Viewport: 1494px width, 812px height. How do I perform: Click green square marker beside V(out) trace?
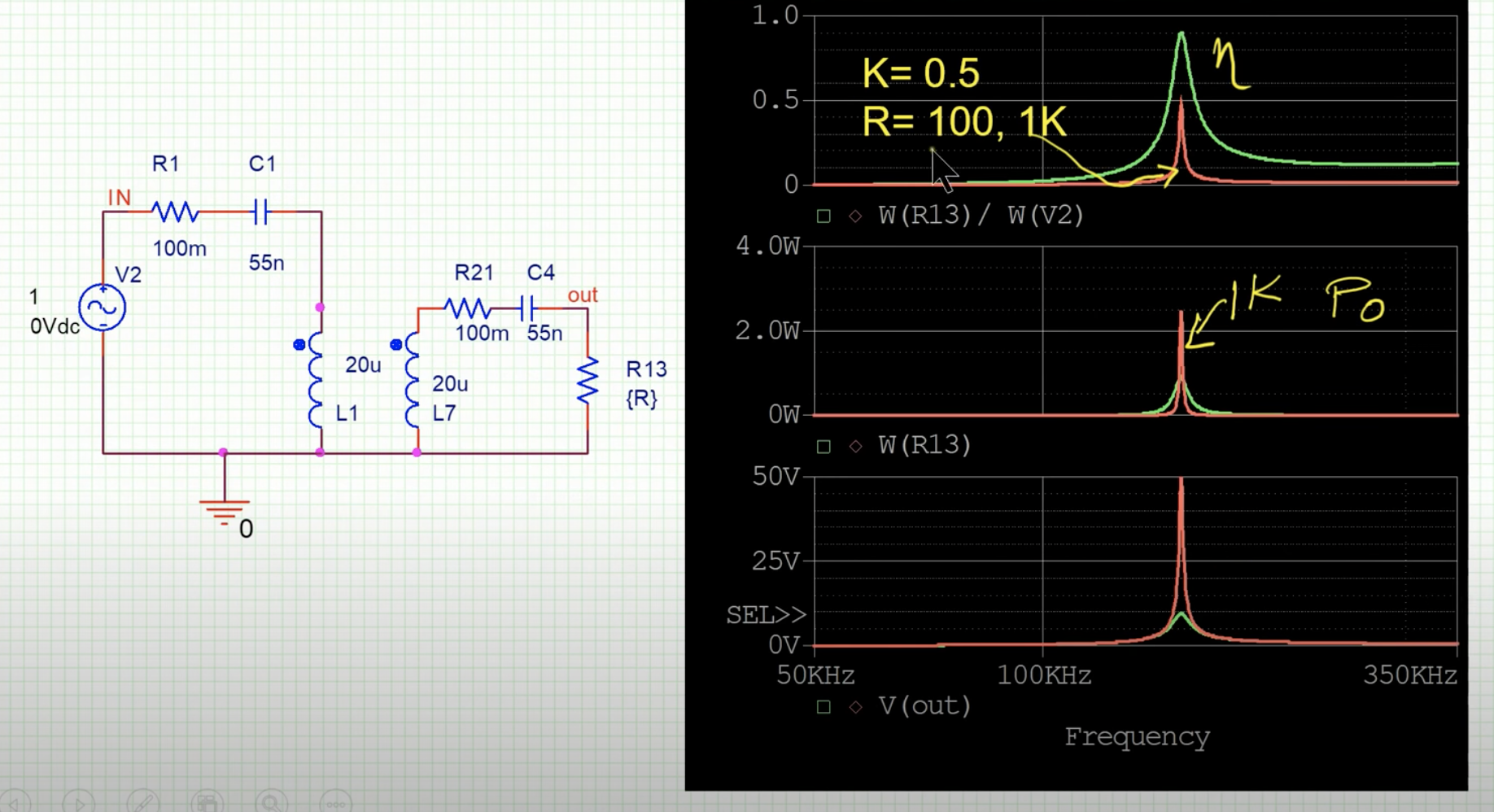pos(823,707)
